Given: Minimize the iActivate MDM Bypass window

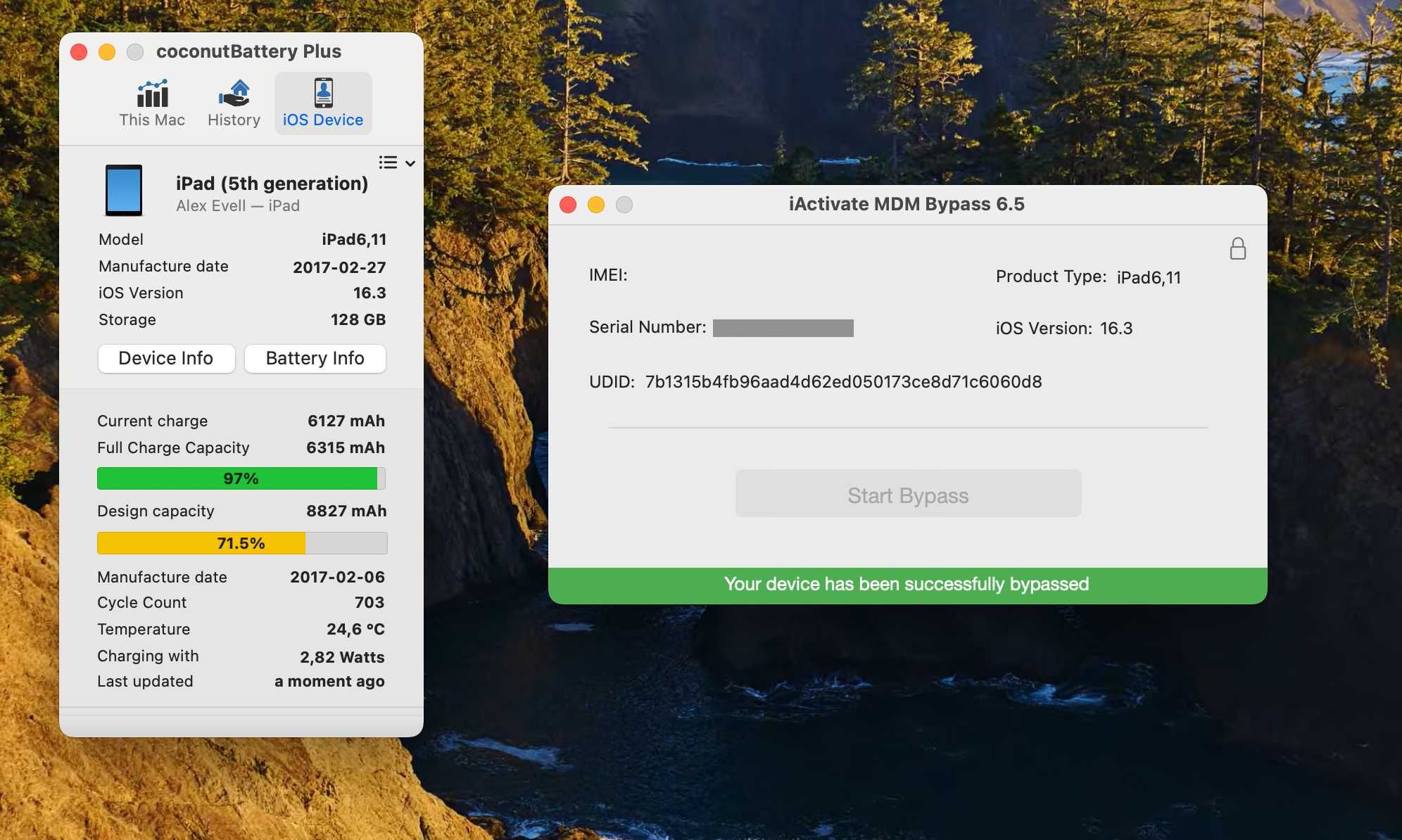Looking at the screenshot, I should [596, 205].
